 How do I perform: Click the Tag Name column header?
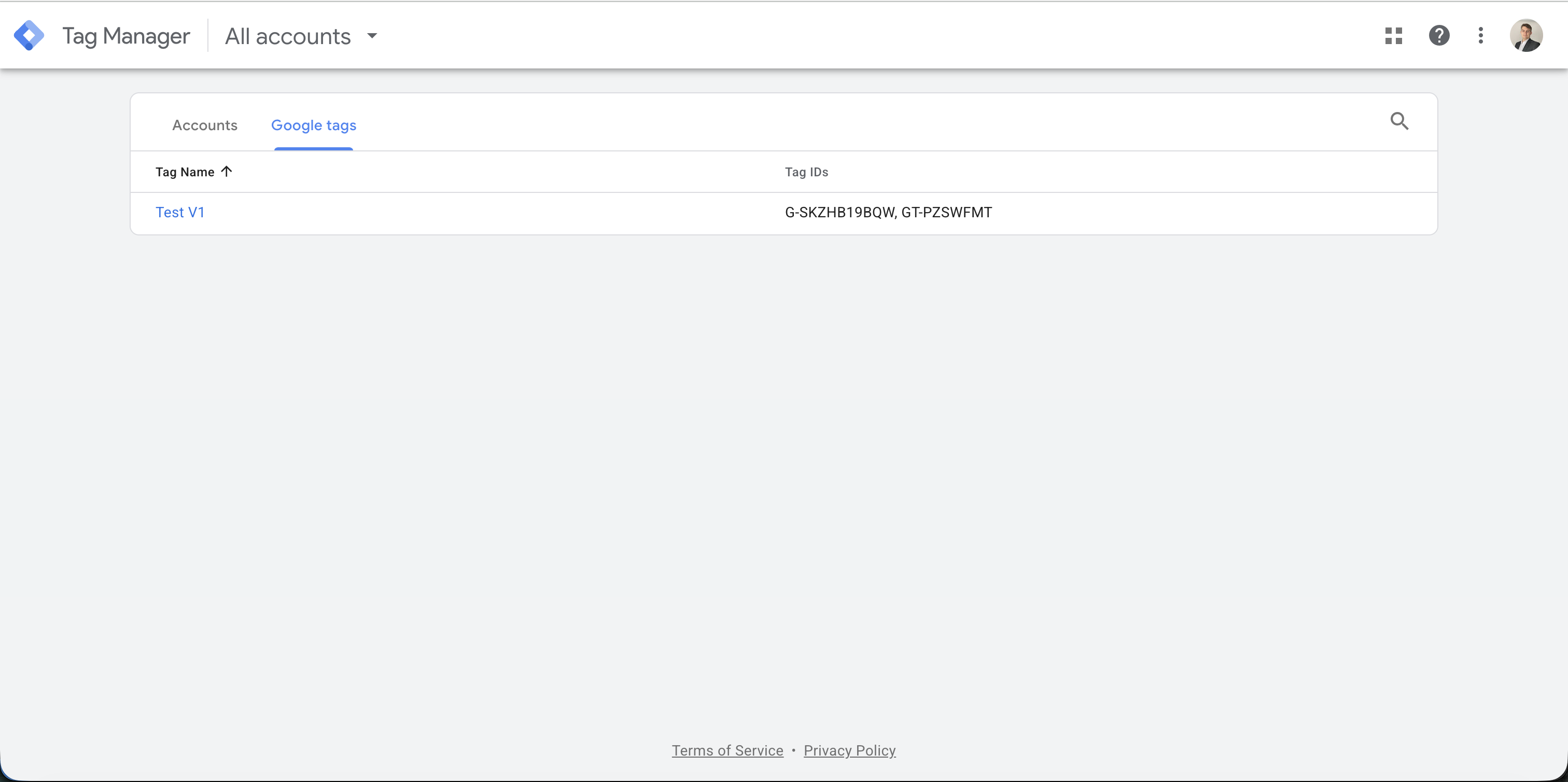(x=185, y=172)
